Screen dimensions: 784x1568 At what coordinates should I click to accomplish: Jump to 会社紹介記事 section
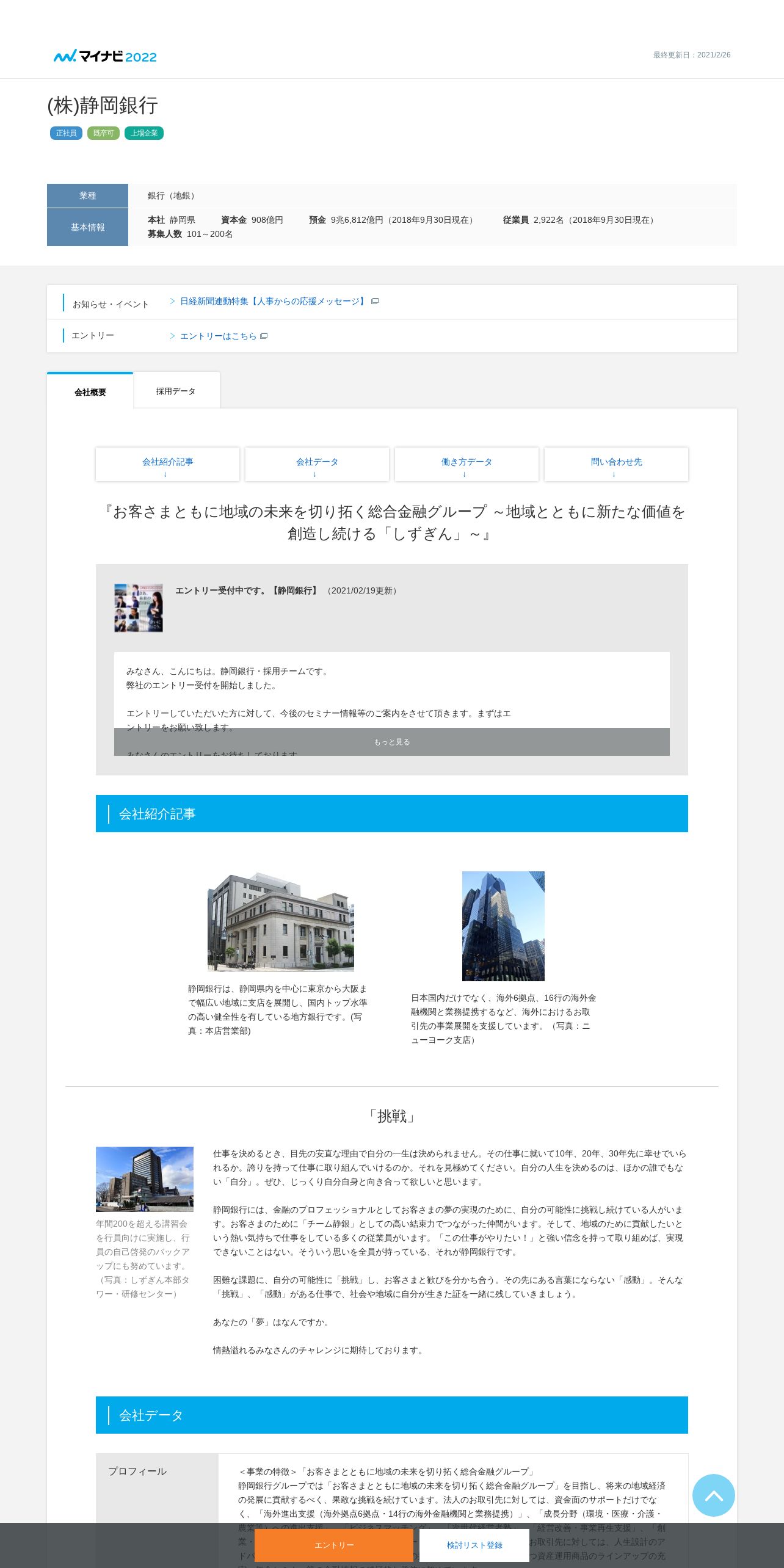(x=167, y=465)
